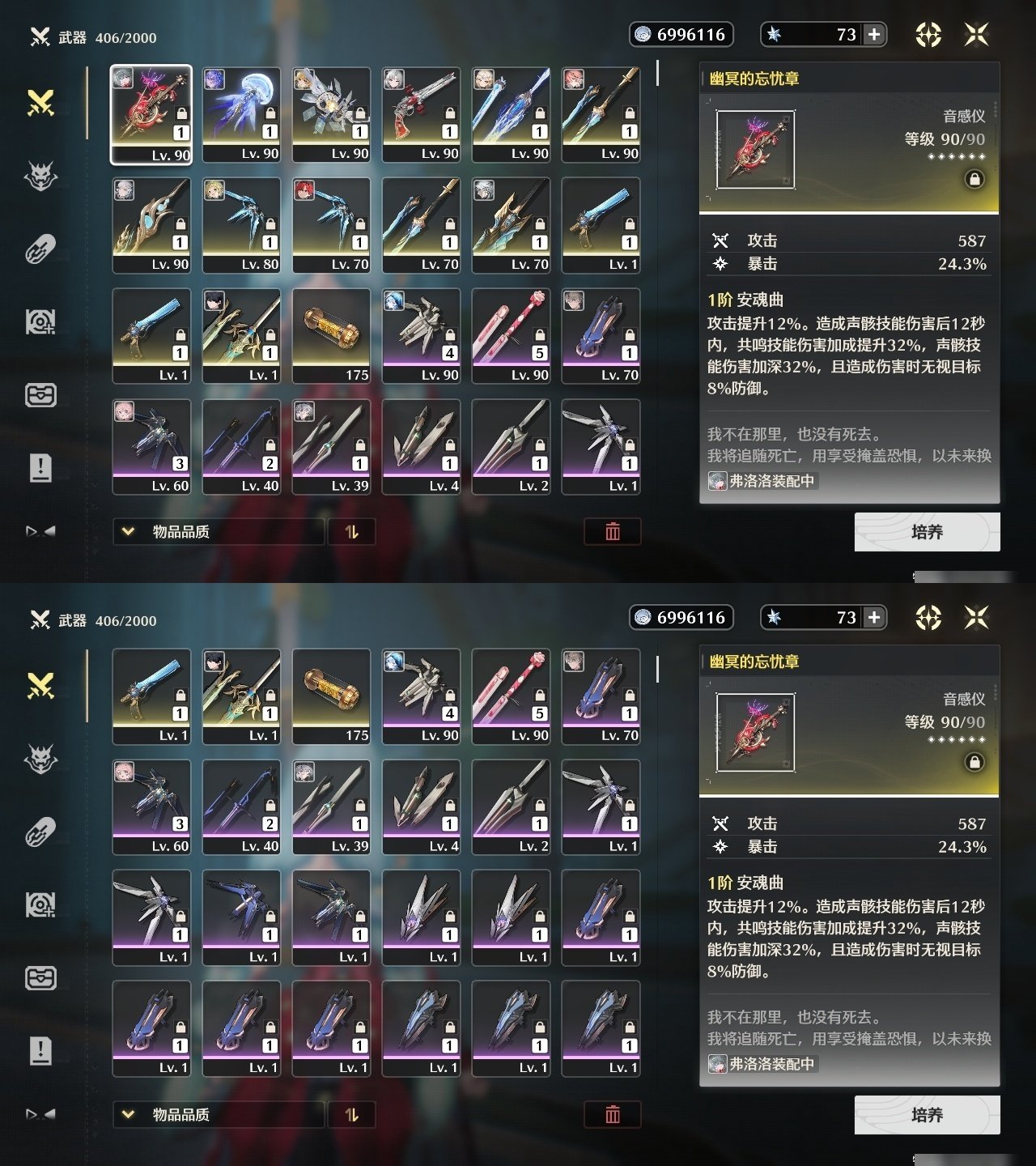Open the chest-shaped tab in upper sidebar
Image resolution: width=1036 pixels, height=1166 pixels.
[40, 395]
